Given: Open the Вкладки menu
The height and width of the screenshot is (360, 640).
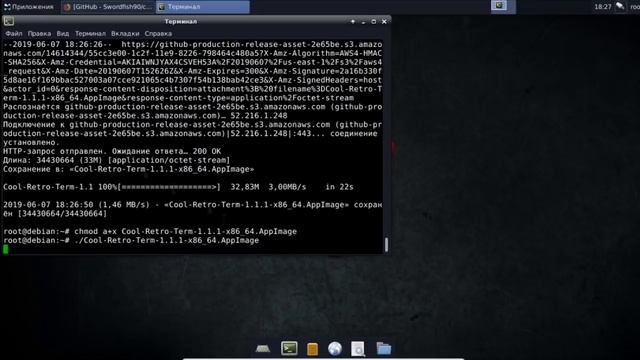Looking at the screenshot, I should pos(125,33).
